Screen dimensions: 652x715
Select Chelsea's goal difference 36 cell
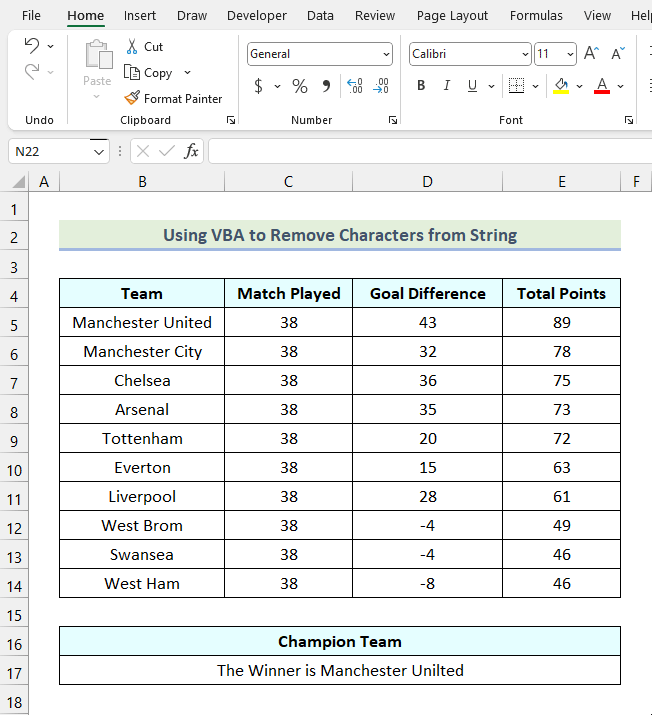[x=428, y=380]
